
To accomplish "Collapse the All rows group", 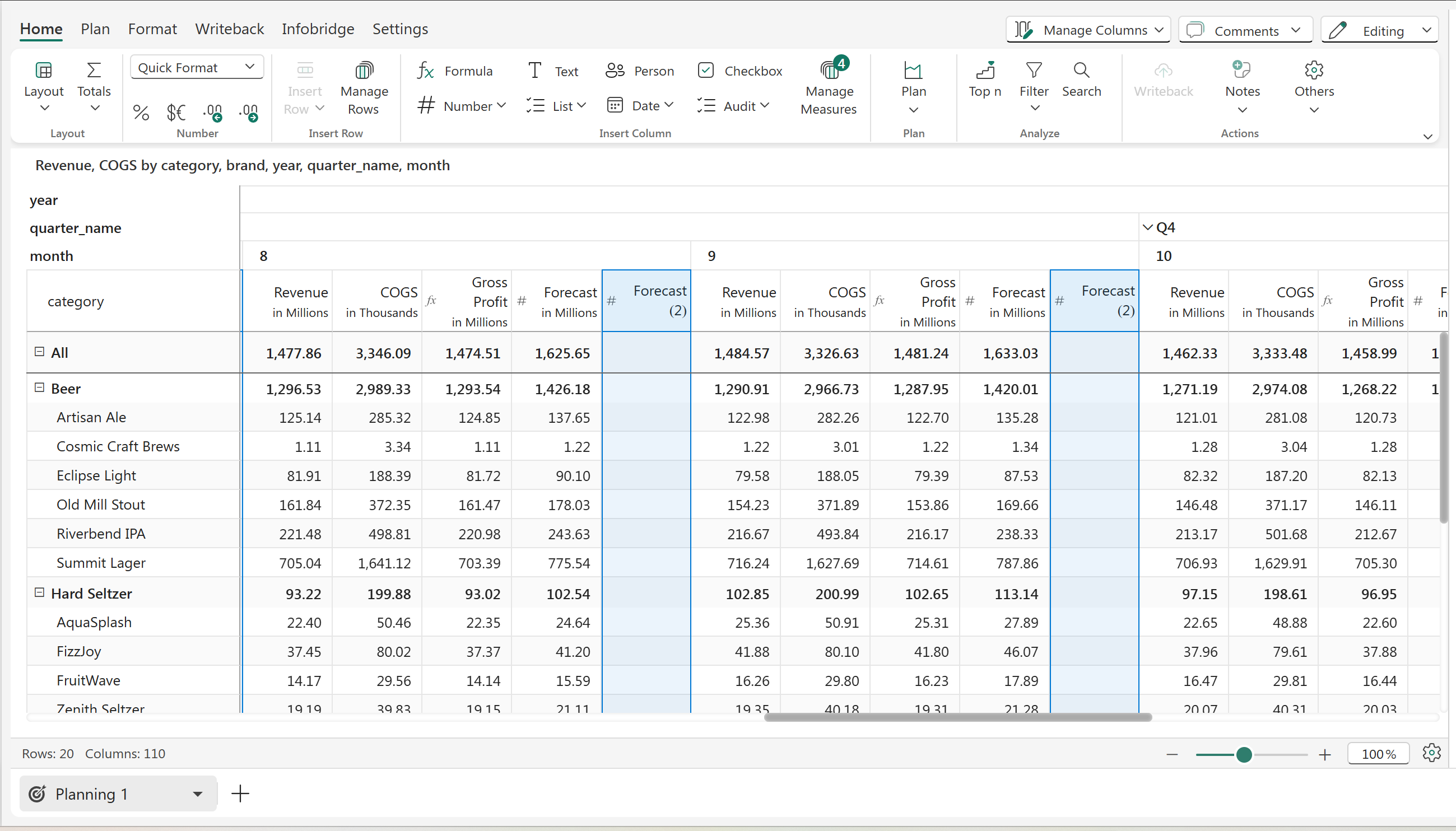I will pyautogui.click(x=39, y=352).
